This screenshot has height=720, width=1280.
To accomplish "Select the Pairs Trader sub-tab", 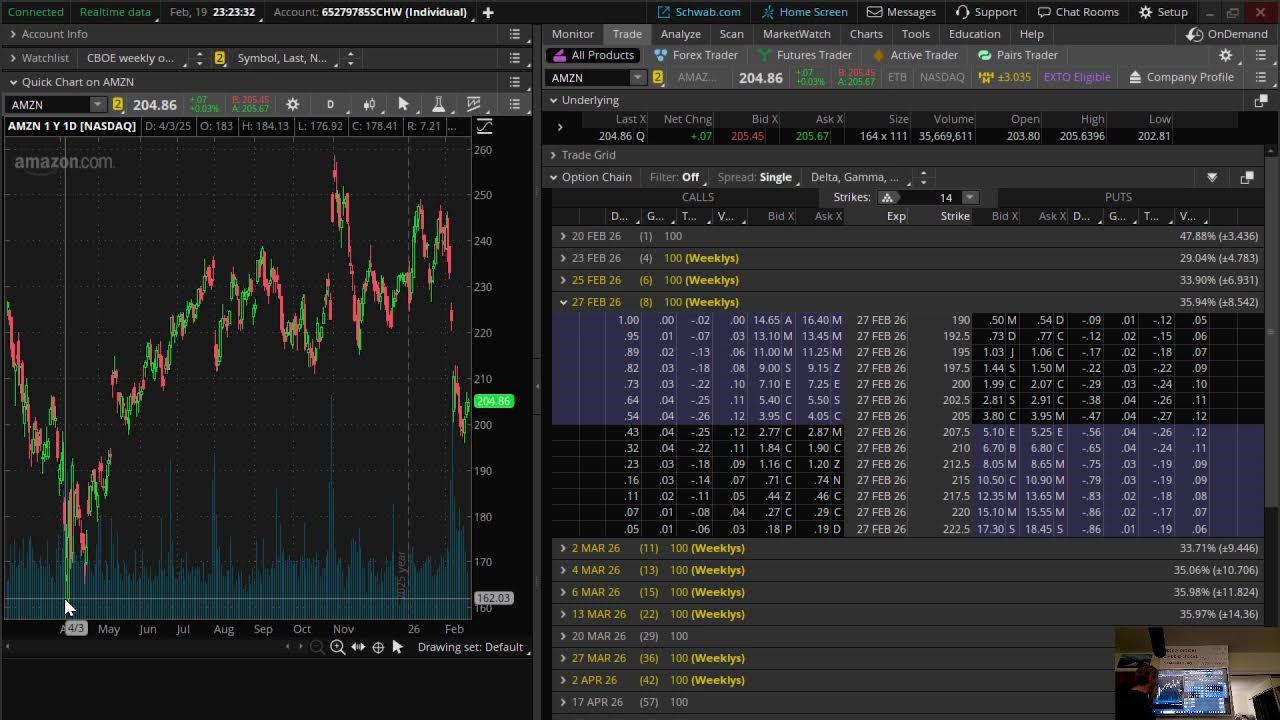I will pos(1018,55).
